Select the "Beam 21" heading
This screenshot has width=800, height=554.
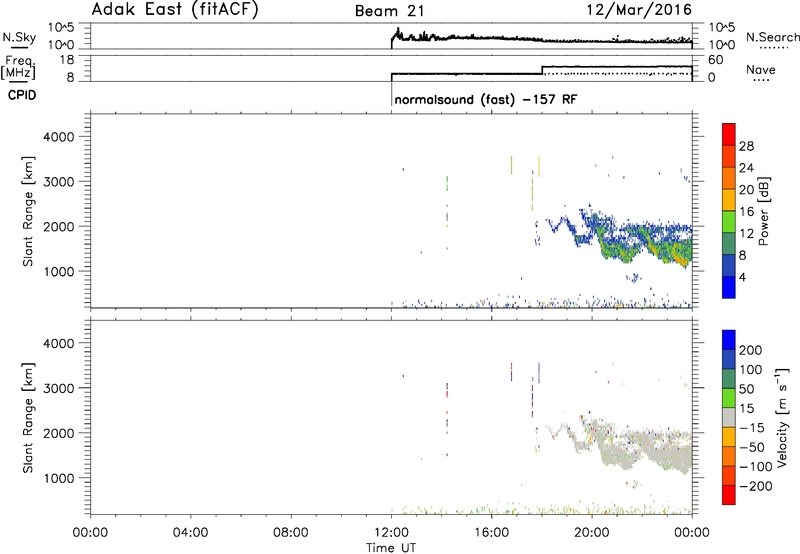coord(390,11)
